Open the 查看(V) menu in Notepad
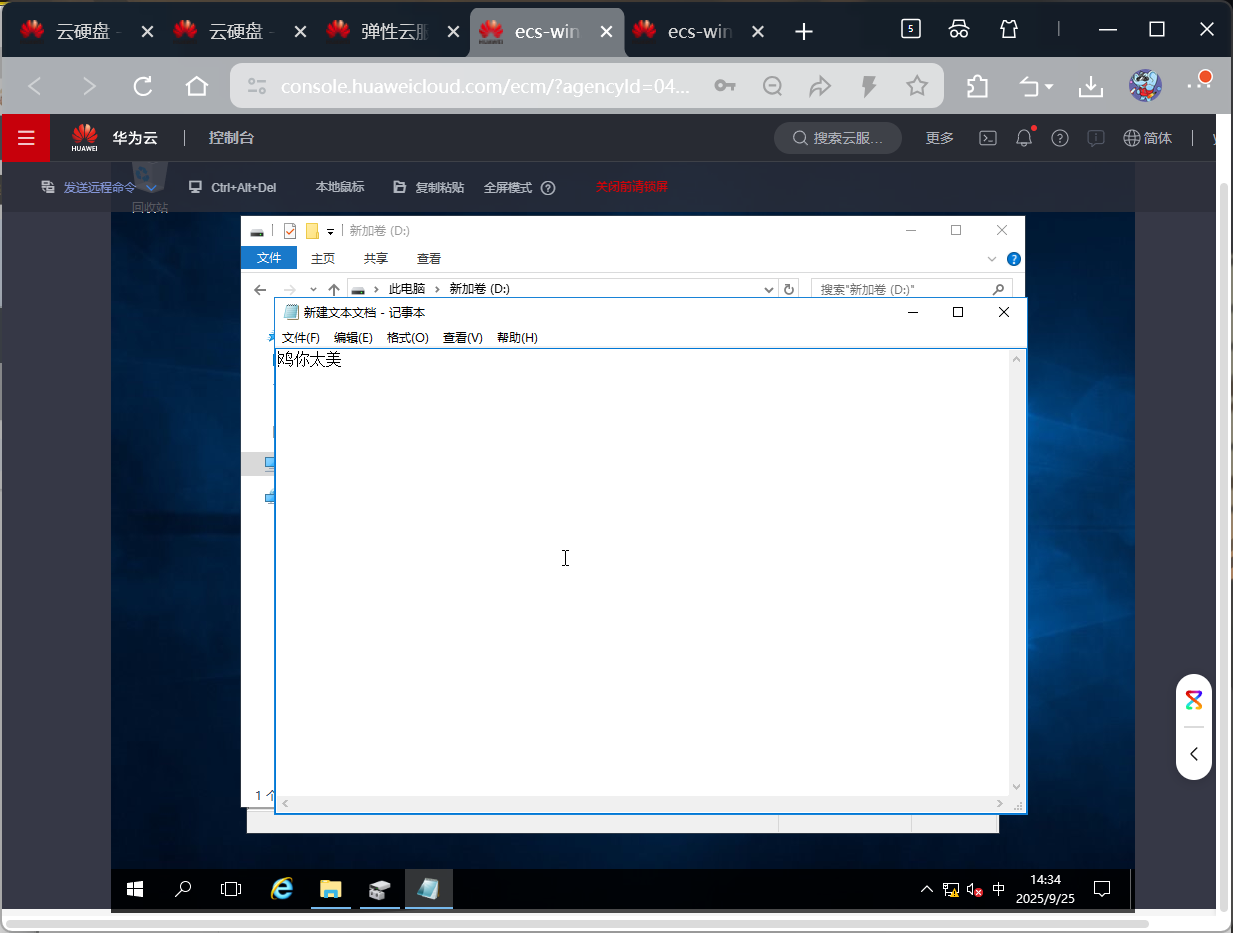Image resolution: width=1233 pixels, height=933 pixels. [x=463, y=338]
